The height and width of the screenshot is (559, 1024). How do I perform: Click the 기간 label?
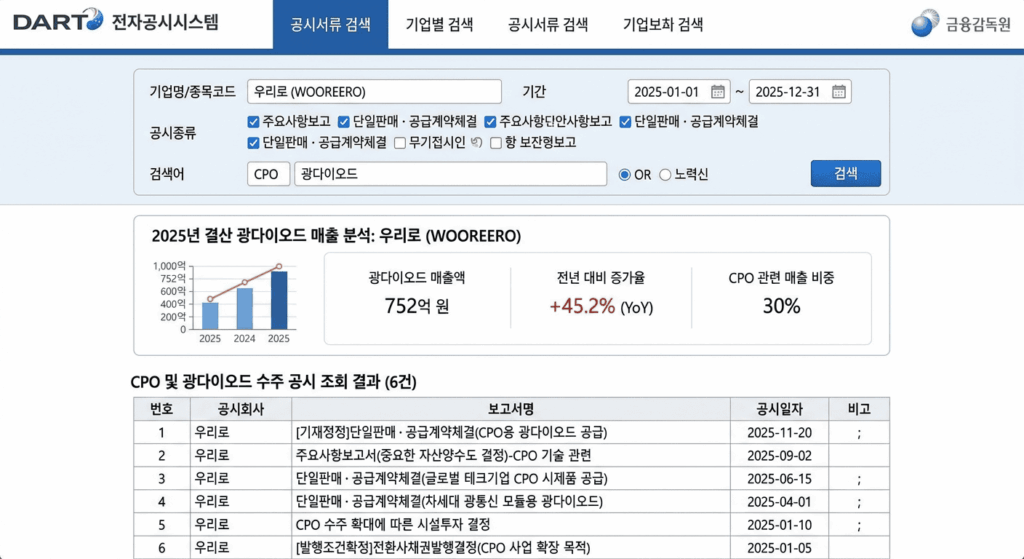[x=534, y=91]
